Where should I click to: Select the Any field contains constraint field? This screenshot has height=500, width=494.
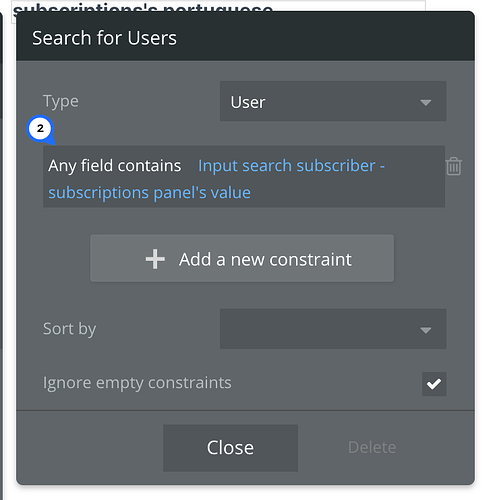[x=115, y=166]
